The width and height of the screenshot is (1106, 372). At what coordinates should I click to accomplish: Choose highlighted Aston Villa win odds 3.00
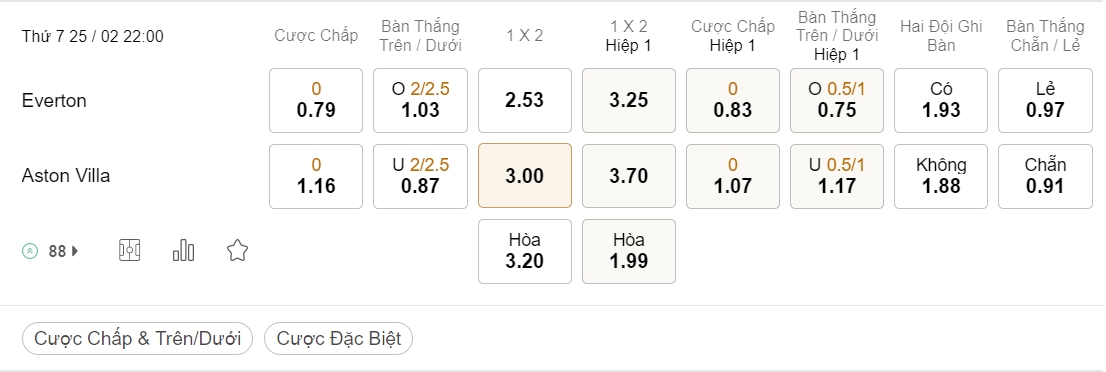pyautogui.click(x=525, y=176)
